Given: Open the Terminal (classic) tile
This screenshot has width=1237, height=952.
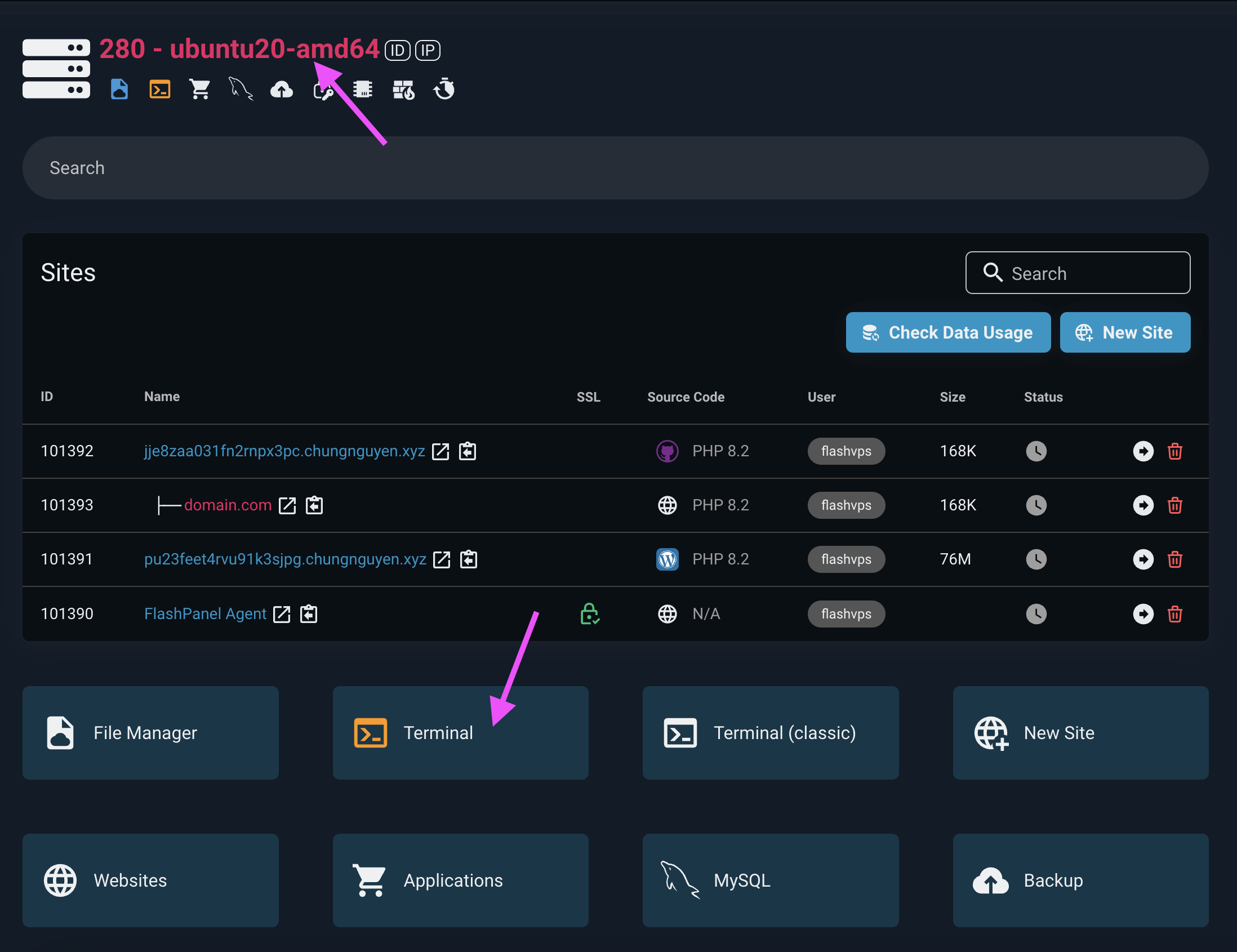Looking at the screenshot, I should click(769, 733).
